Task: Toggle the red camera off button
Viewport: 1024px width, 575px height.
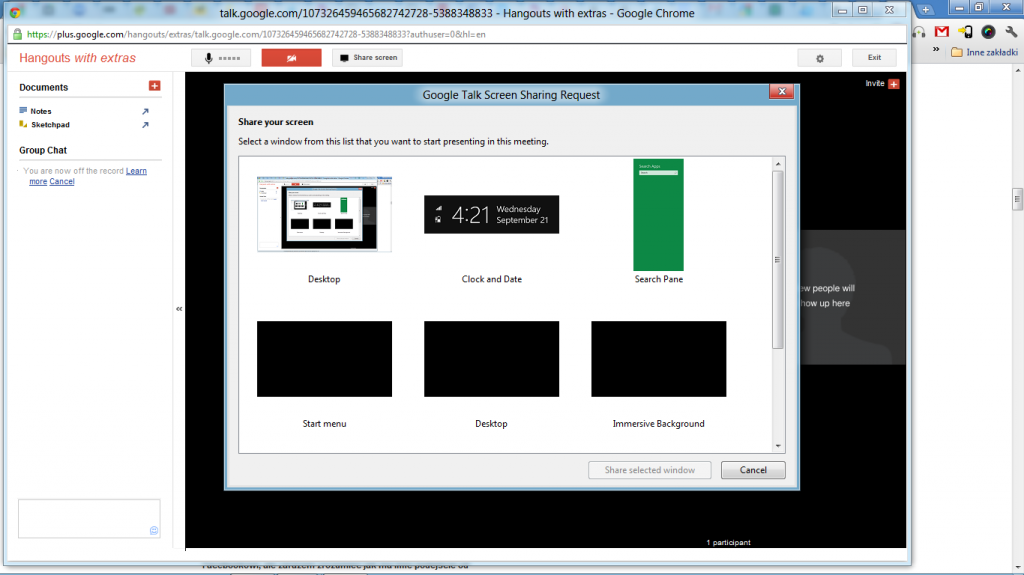Action: tap(291, 58)
